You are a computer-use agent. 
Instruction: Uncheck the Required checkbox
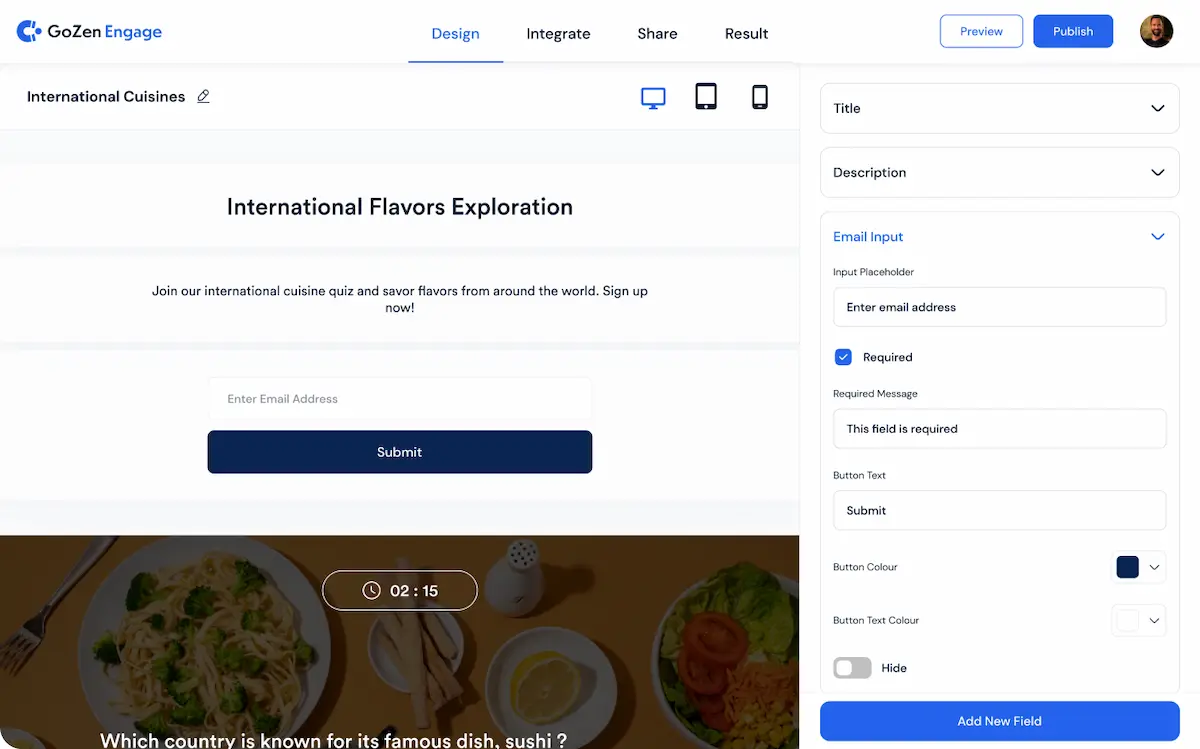pos(843,357)
